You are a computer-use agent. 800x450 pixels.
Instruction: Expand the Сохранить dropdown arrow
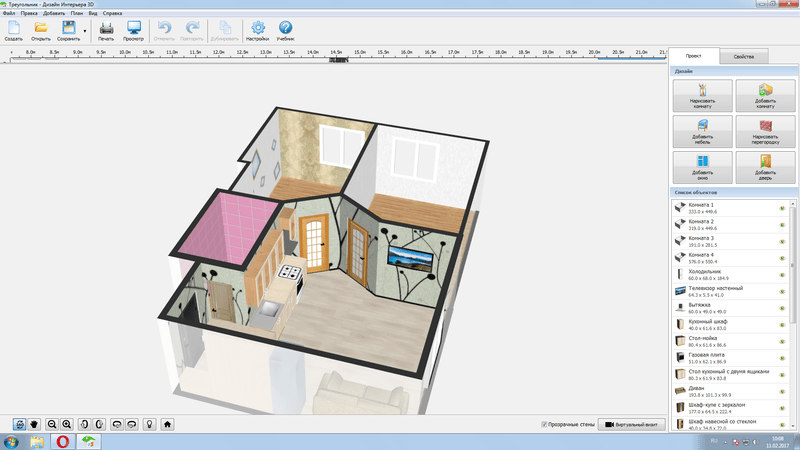tap(86, 31)
